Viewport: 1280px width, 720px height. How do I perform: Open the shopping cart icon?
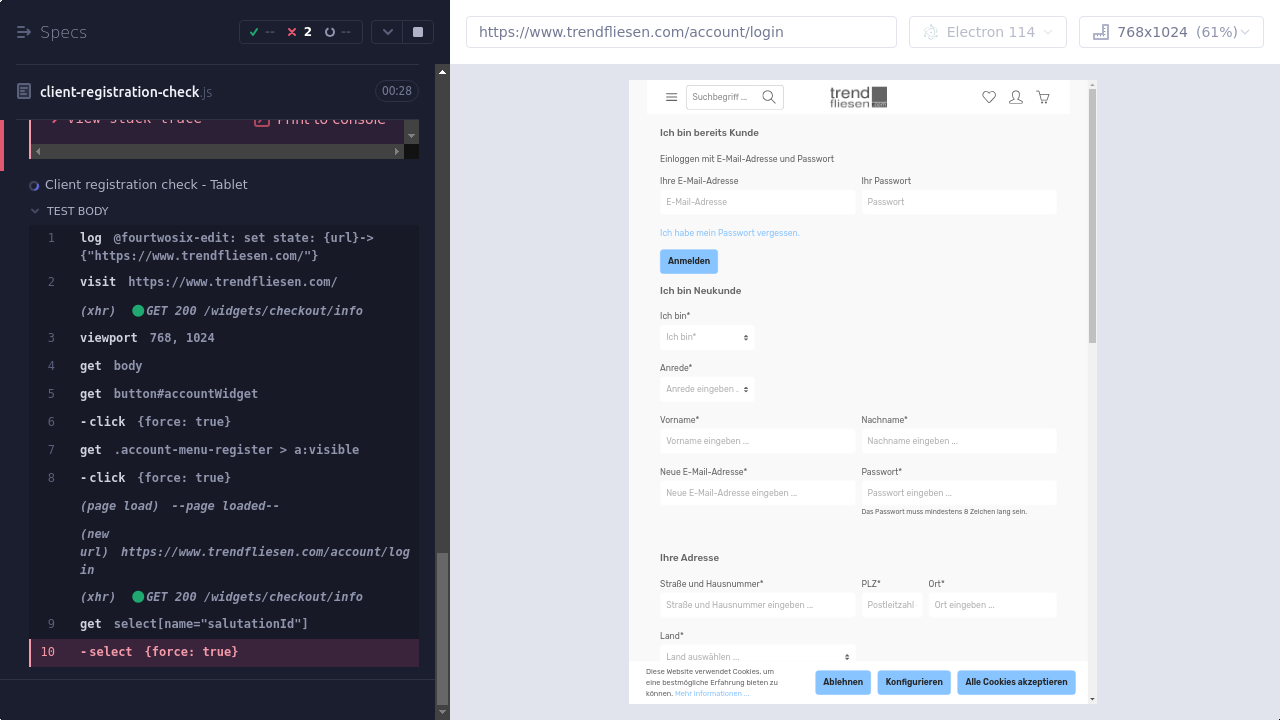[x=1043, y=97]
